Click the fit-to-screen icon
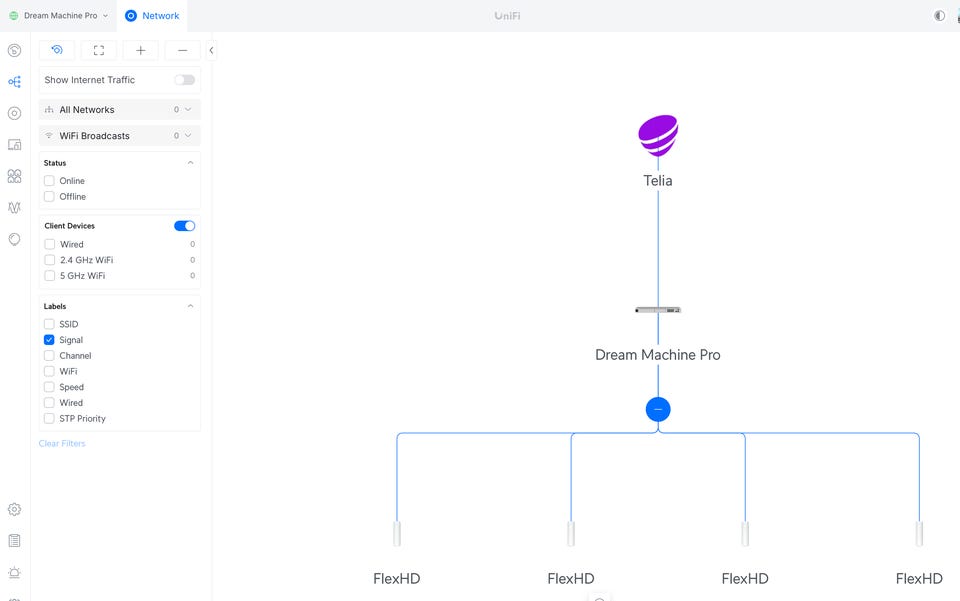This screenshot has height=601, width=960. [99, 50]
